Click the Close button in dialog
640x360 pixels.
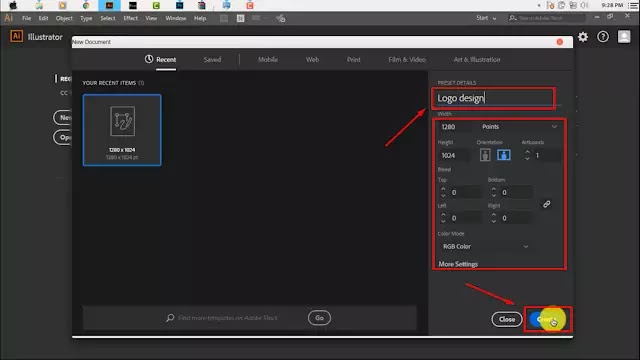[x=507, y=319]
